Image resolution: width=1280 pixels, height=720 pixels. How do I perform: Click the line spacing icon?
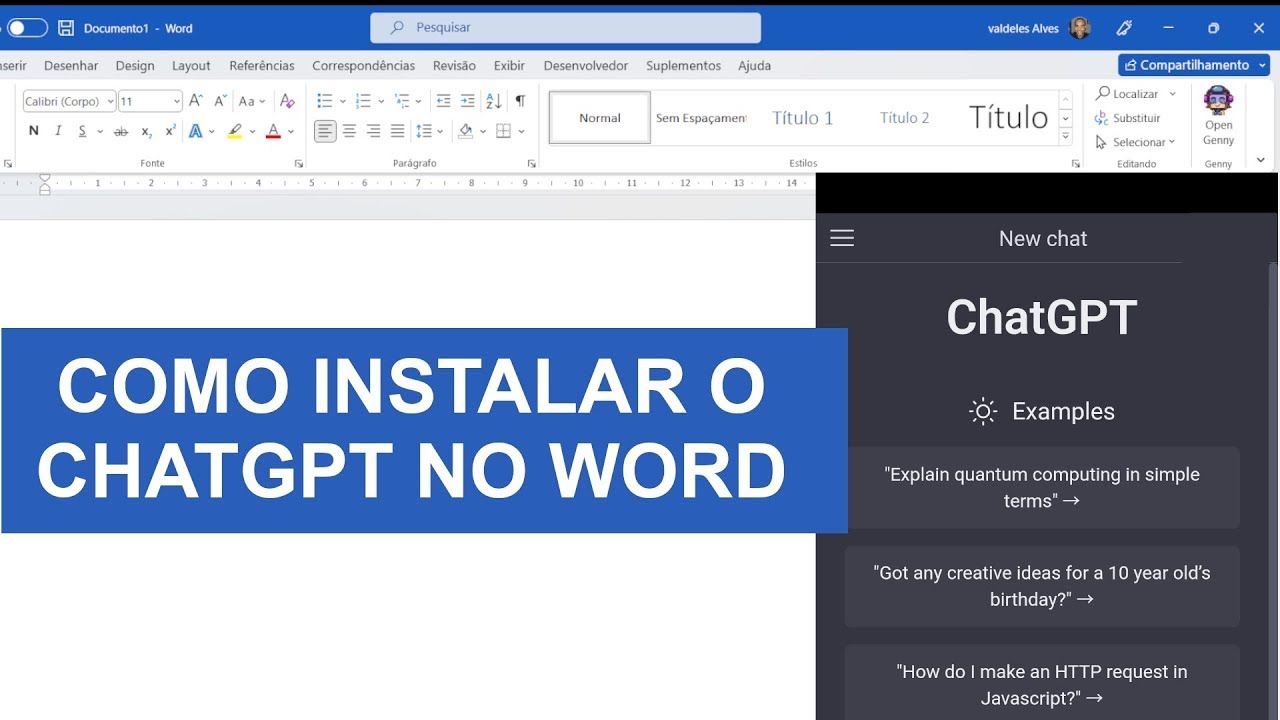(x=424, y=131)
